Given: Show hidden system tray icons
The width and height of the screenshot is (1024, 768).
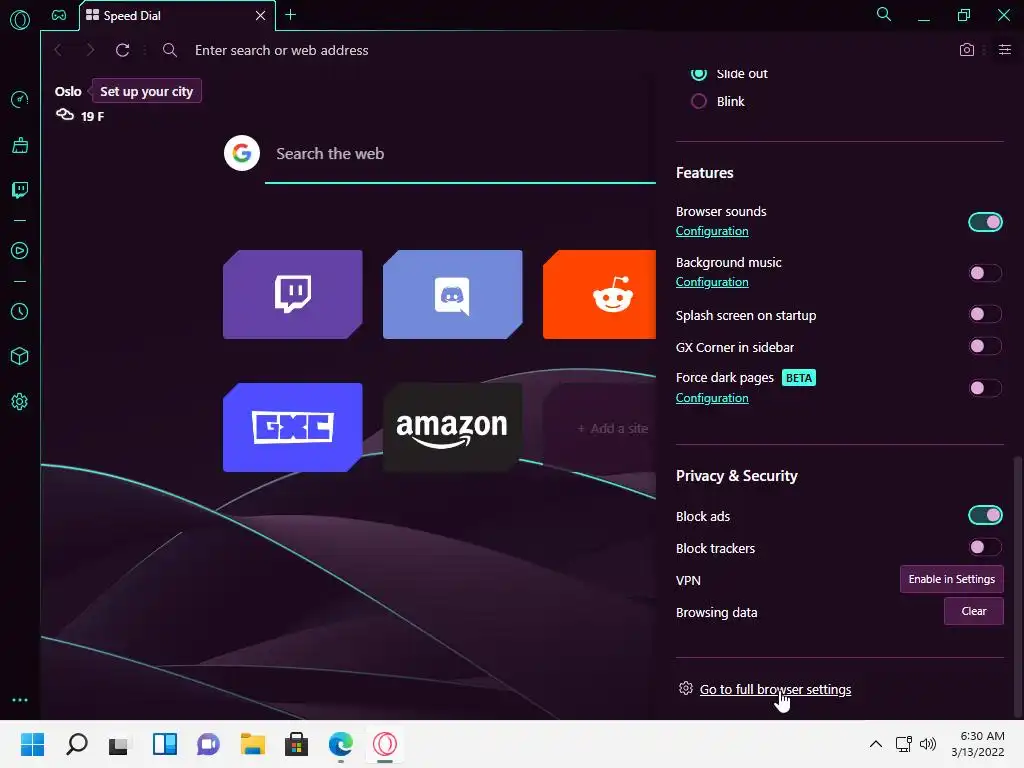Looking at the screenshot, I should pyautogui.click(x=876, y=744).
